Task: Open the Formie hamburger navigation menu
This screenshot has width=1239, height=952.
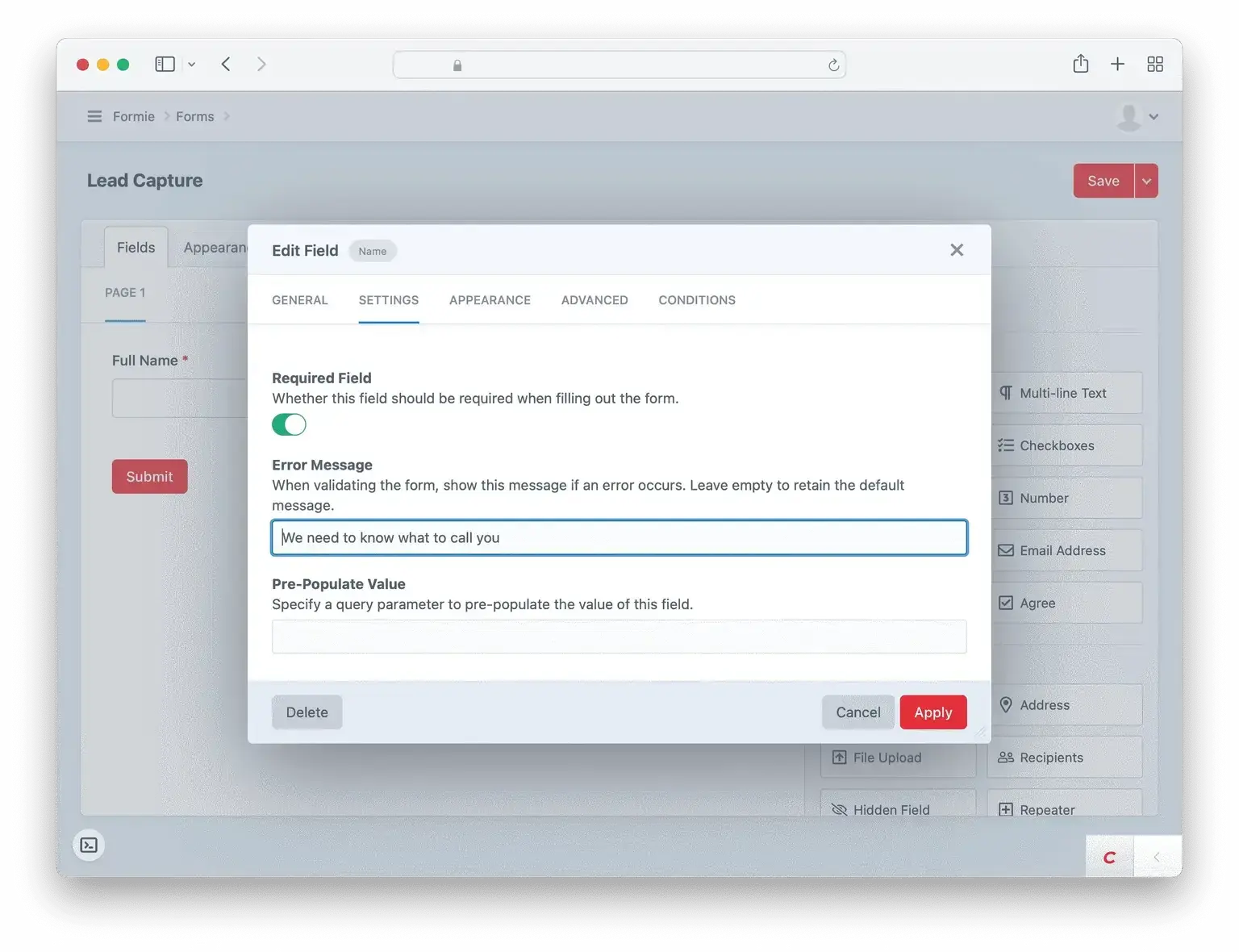Action: coord(94,116)
